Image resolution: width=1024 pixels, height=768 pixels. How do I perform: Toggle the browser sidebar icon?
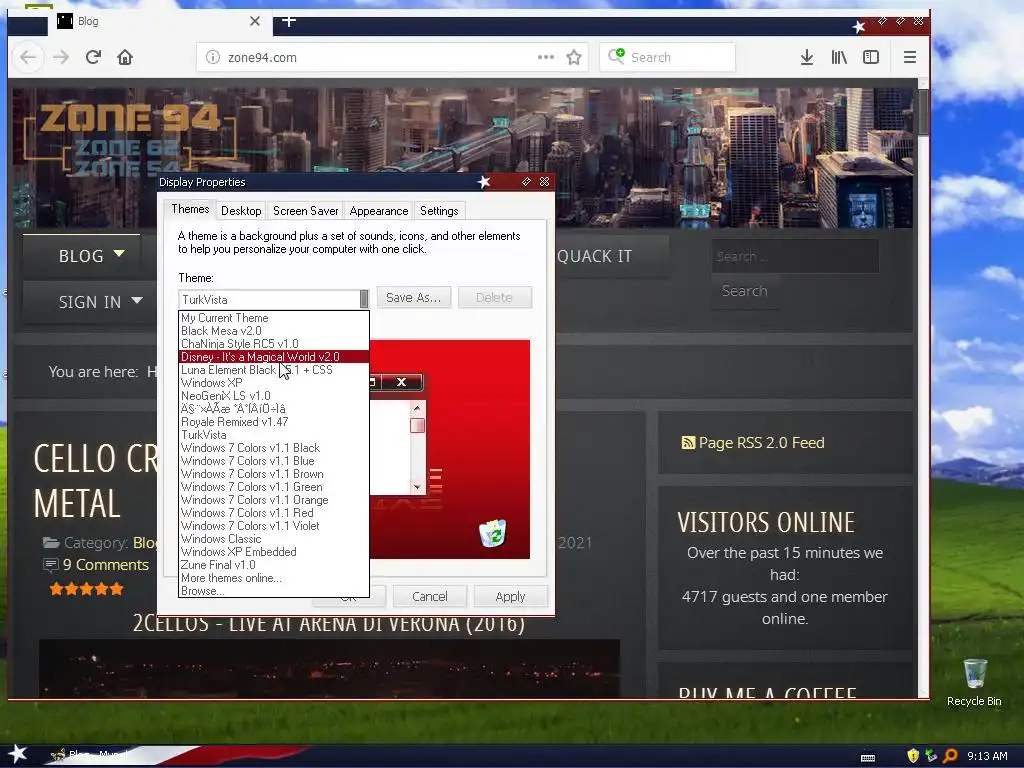[x=871, y=57]
